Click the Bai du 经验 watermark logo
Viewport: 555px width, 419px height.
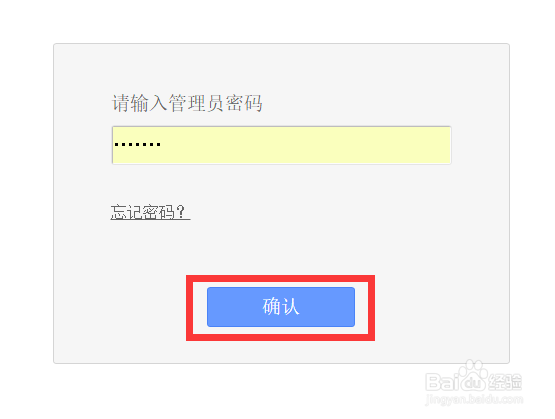tap(474, 381)
